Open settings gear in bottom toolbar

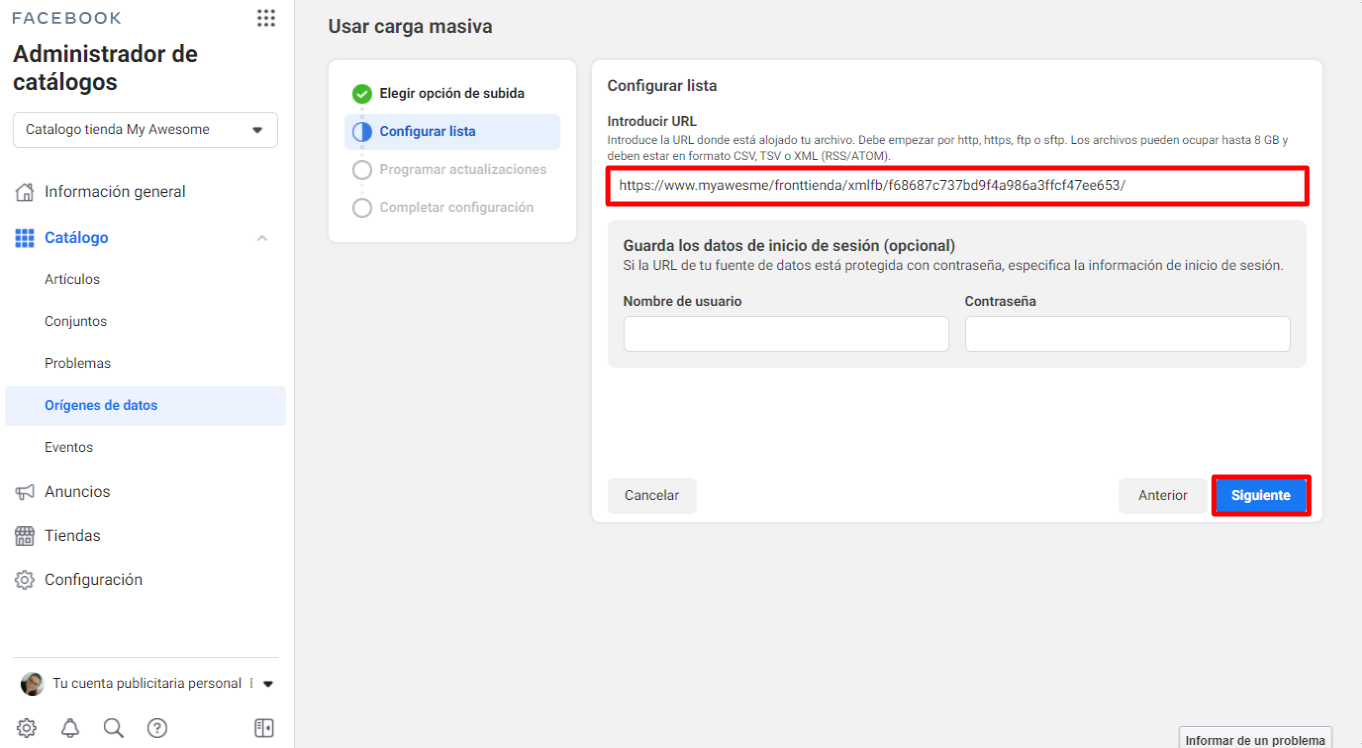[x=27, y=728]
